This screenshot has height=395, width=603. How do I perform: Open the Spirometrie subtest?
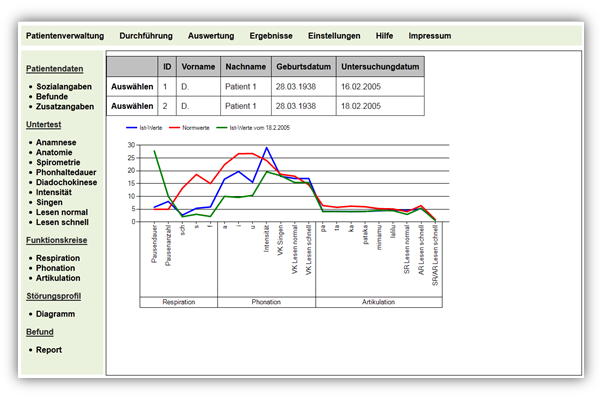58,162
